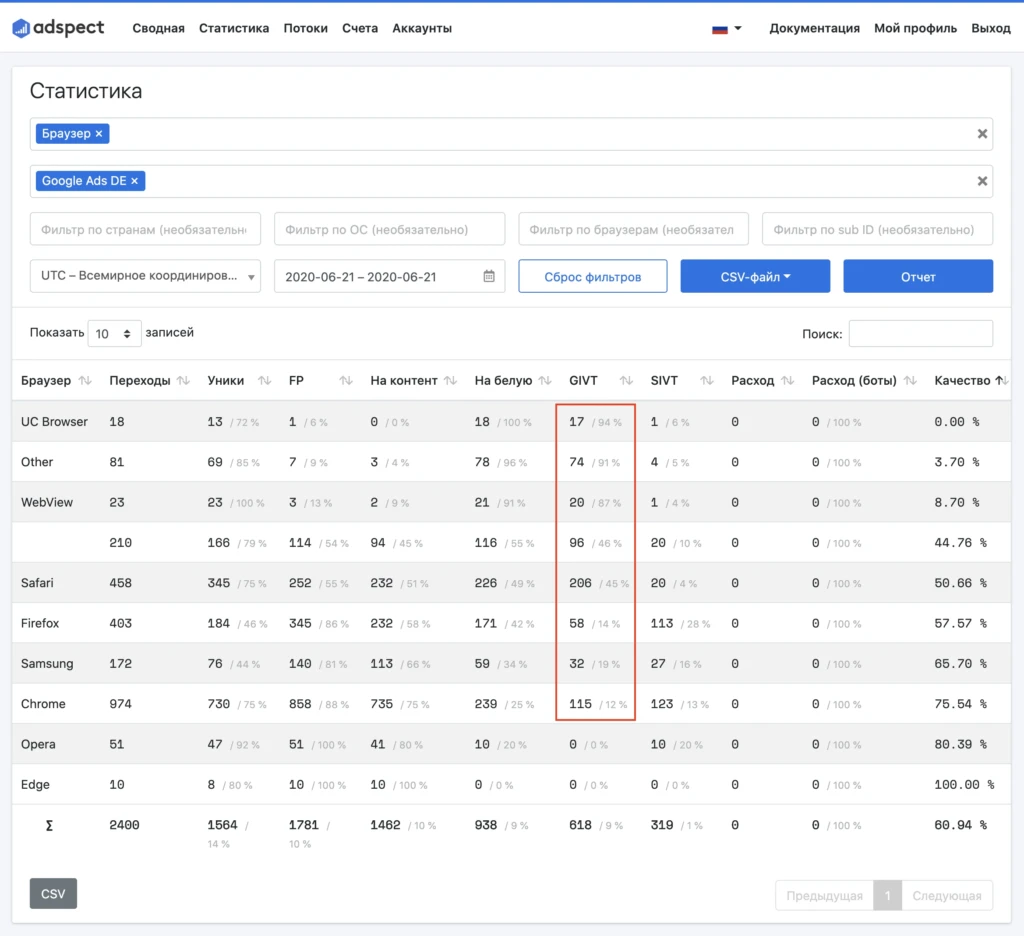Click Firefox's SIVT value 113
Image resolution: width=1024 pixels, height=936 pixels.
coord(662,624)
